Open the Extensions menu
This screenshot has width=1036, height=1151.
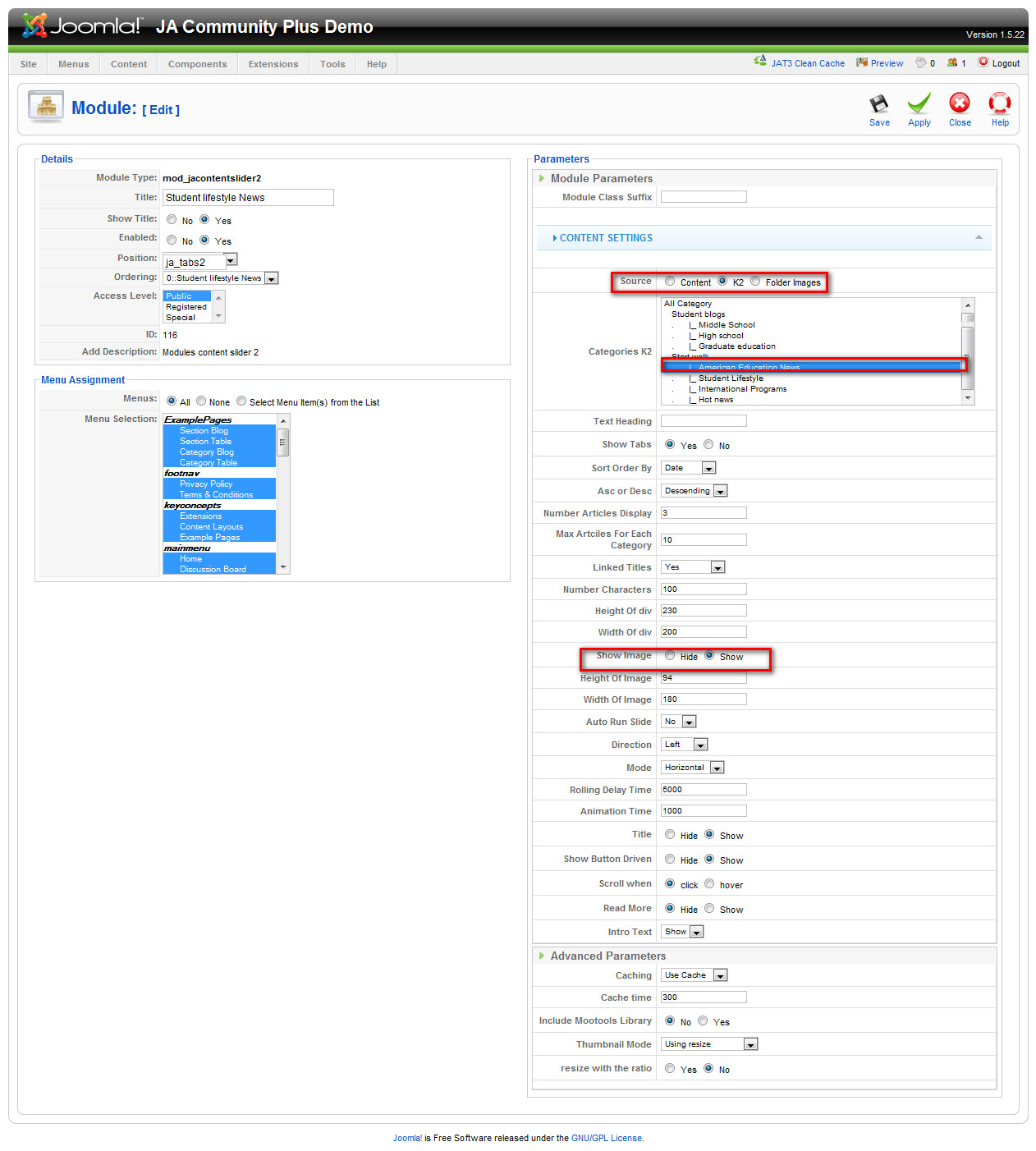coord(273,64)
